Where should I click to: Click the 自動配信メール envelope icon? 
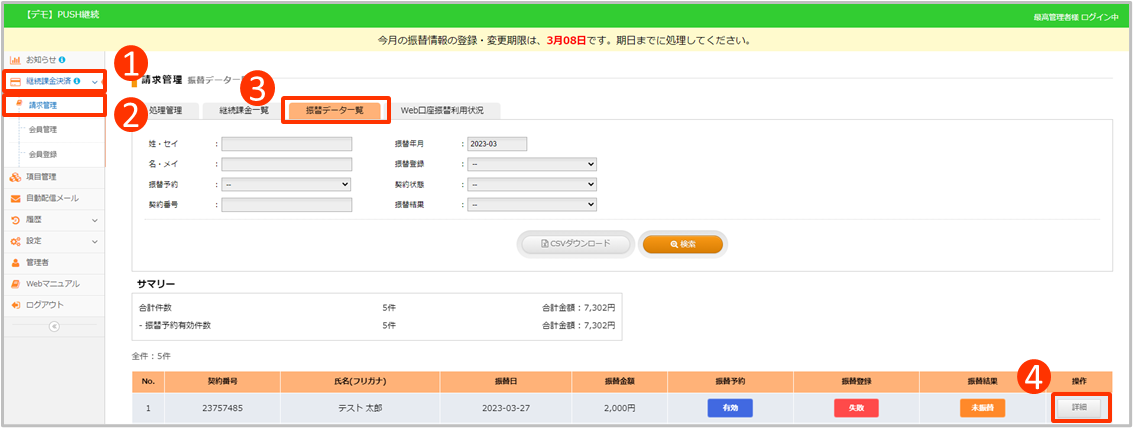click(16, 198)
